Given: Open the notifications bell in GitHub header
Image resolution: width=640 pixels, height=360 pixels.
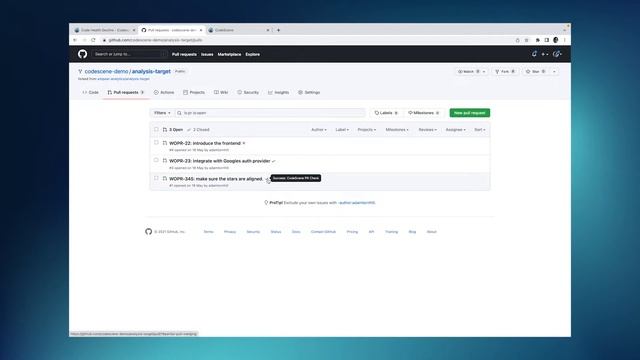Looking at the screenshot, I should pyautogui.click(x=534, y=54).
